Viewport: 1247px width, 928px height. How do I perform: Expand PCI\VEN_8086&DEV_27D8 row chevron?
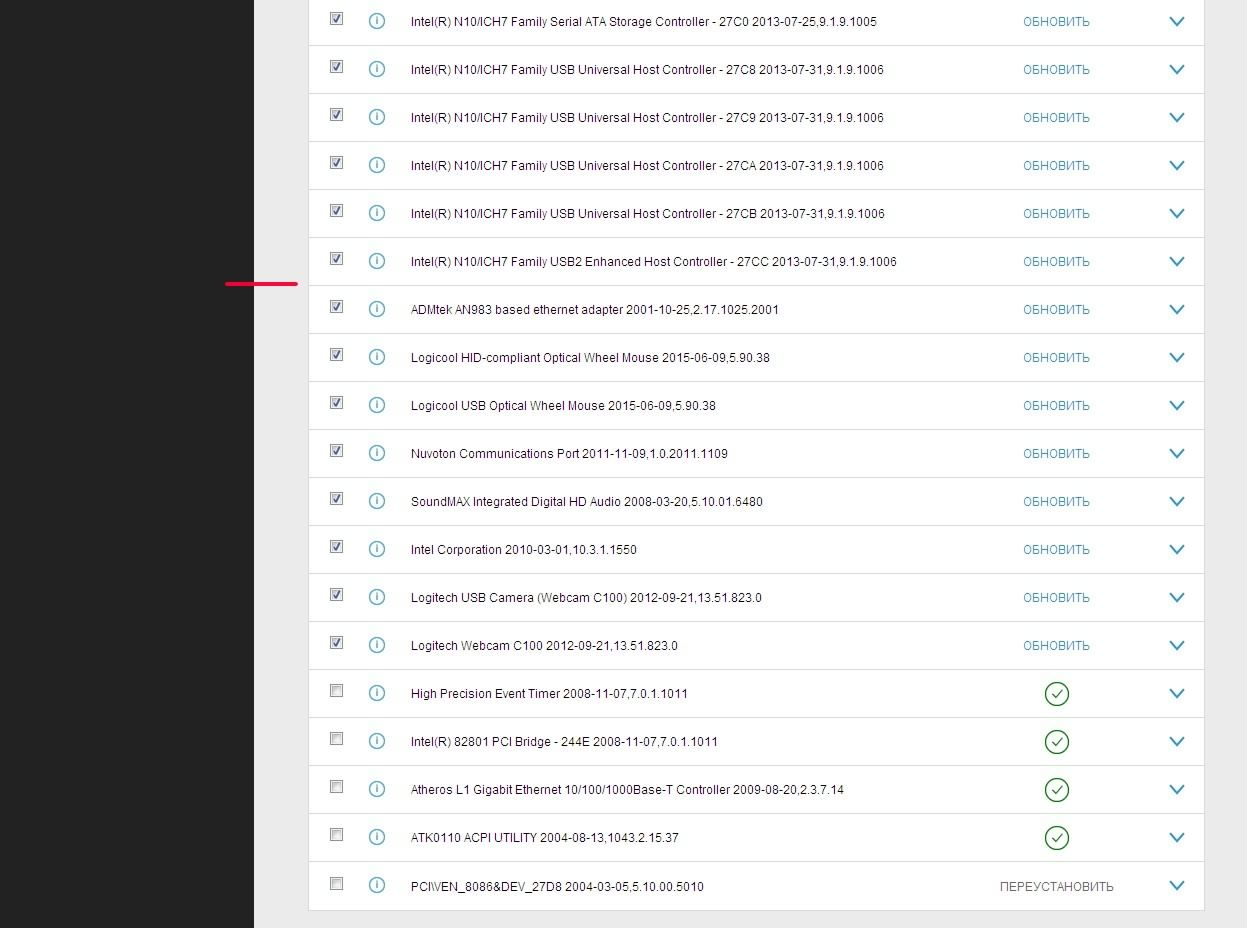[1177, 885]
